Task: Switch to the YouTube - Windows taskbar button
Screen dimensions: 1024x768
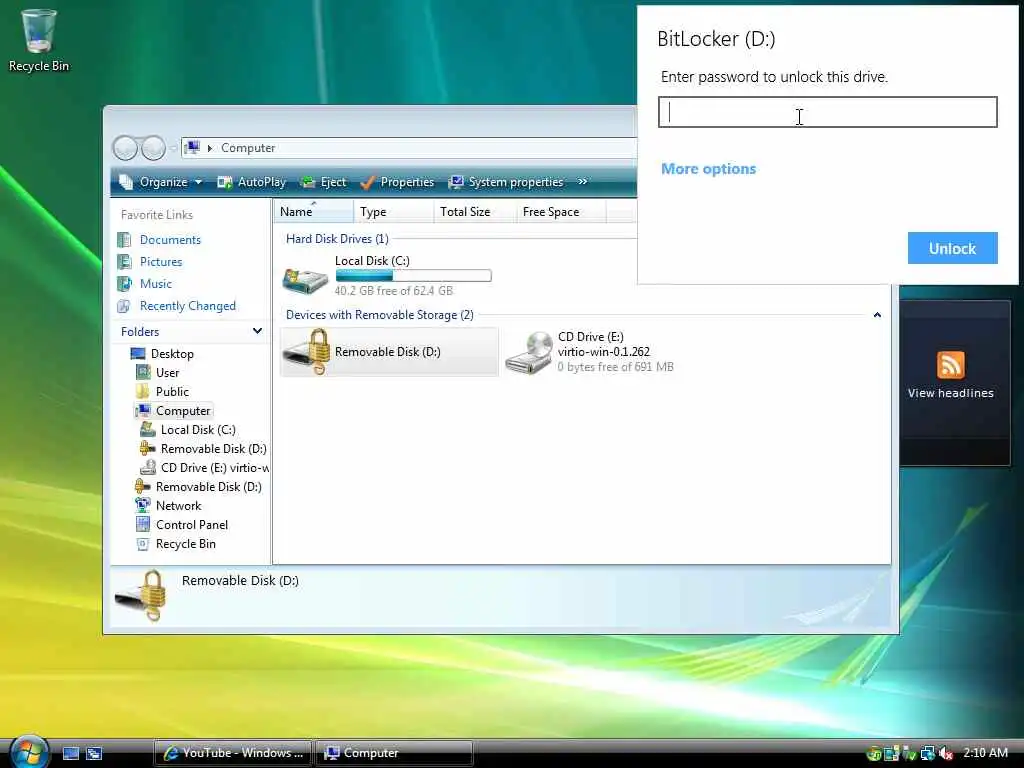Action: click(232, 753)
